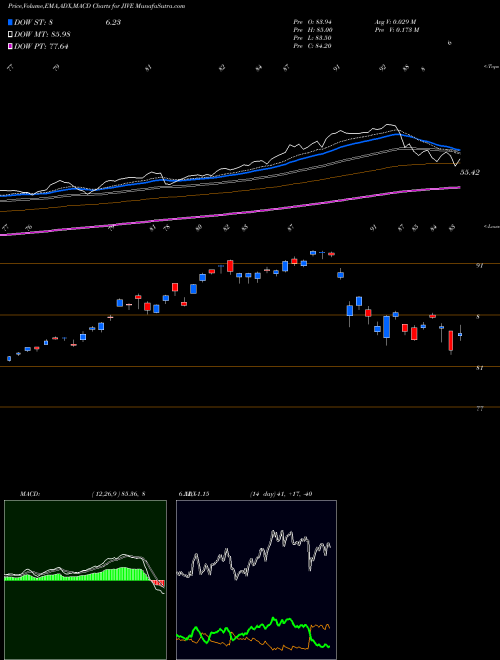Screen dimensions: 500x660
Task: Click the '81' price axis label
Action: [479, 368]
